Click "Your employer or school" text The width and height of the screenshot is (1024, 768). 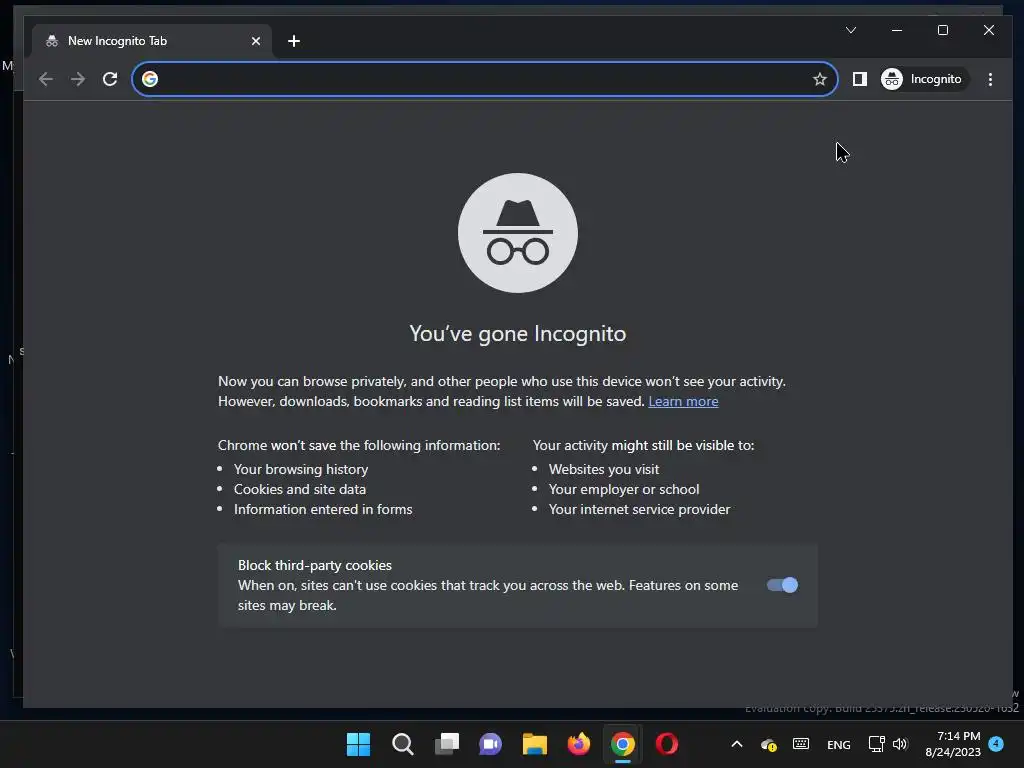coord(624,489)
